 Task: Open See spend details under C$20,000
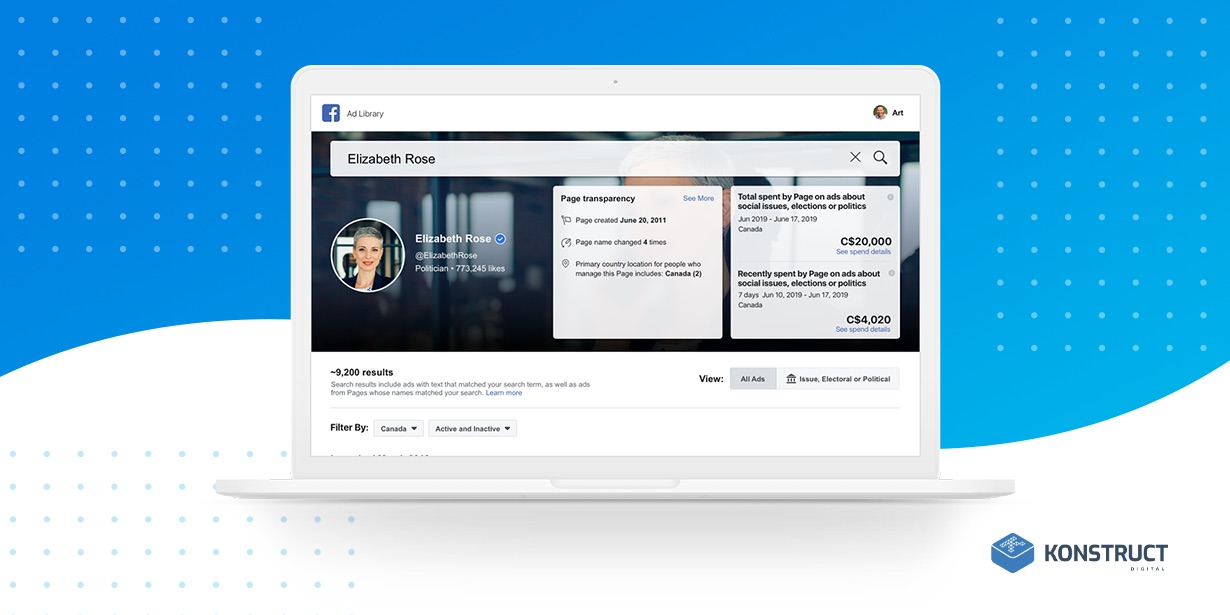[863, 252]
